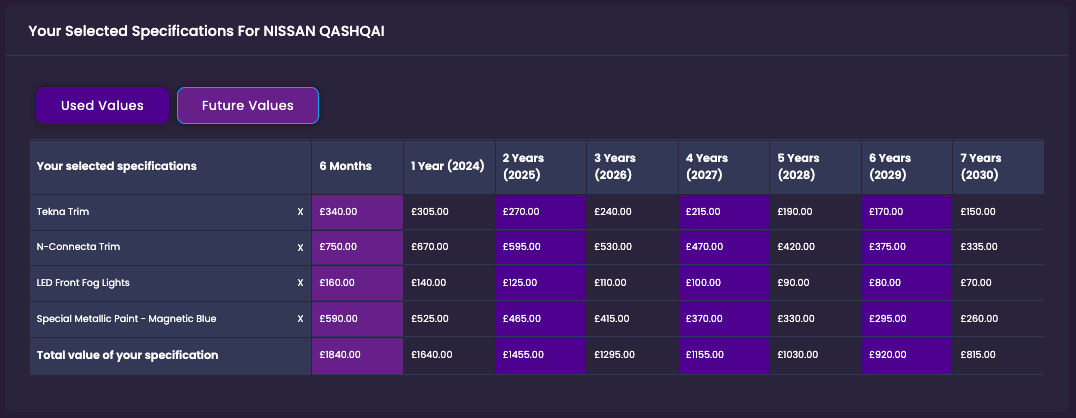Click Total value of your specification label
This screenshot has width=1076, height=418.
tap(127, 355)
